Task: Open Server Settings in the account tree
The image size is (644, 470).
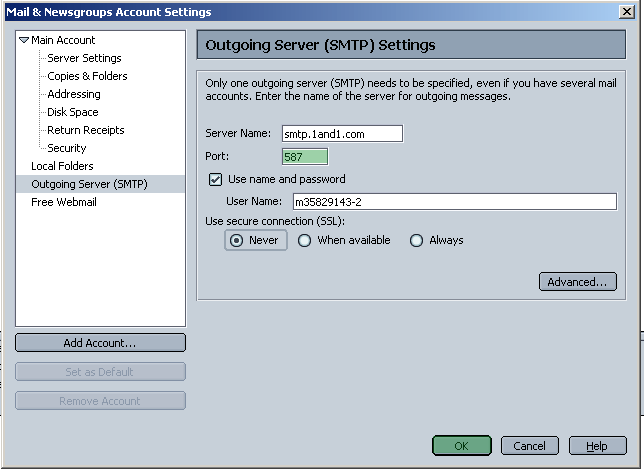Action: 84,58
